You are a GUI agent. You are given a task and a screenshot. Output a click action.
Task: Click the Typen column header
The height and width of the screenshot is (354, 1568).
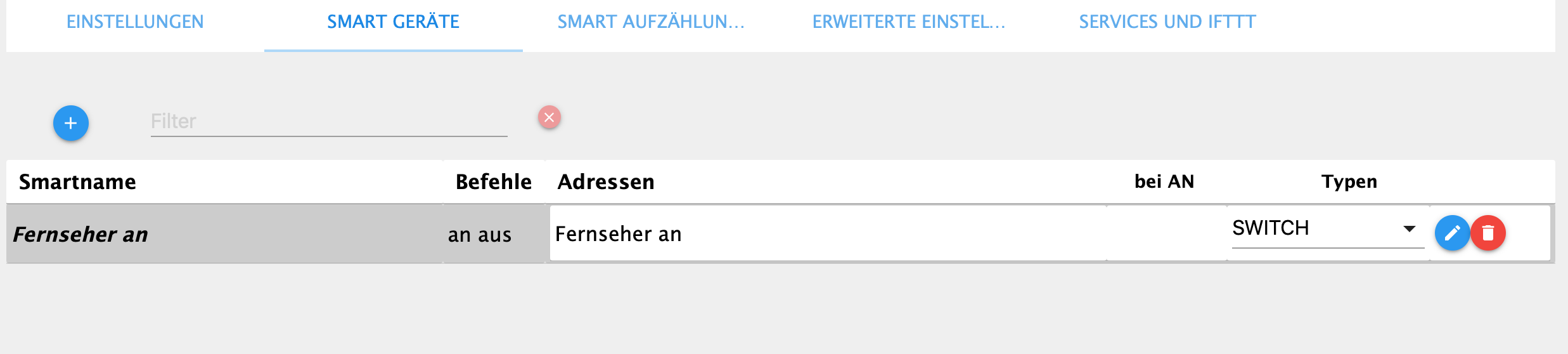point(1349,182)
